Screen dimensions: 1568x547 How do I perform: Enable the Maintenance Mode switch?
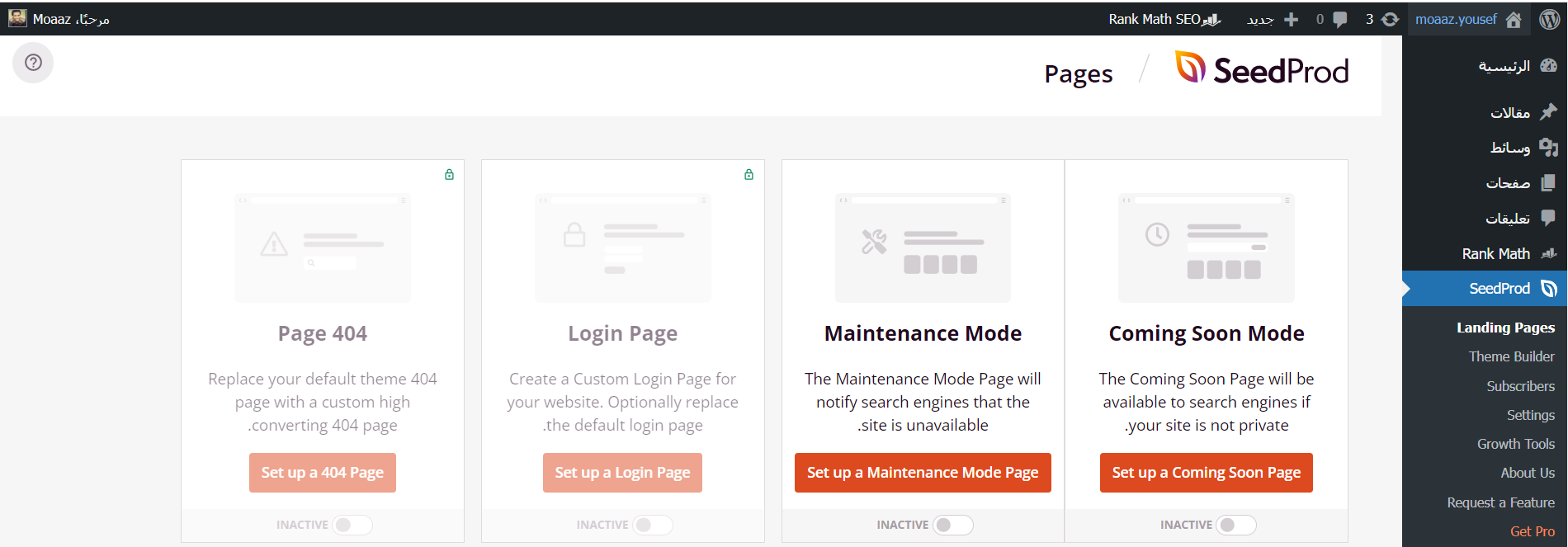[x=953, y=525]
